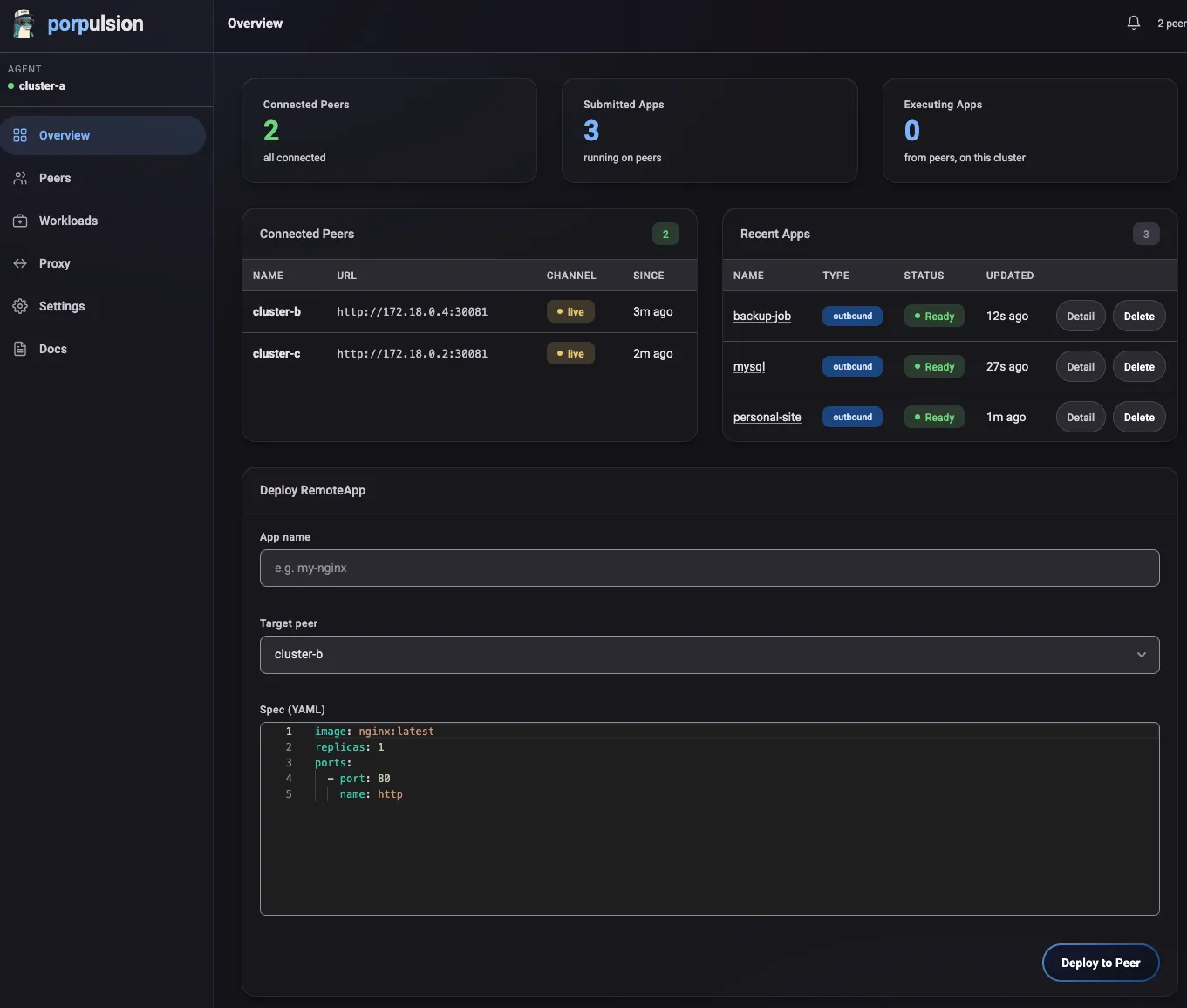
Task: Expand the Target peer dropdown
Action: pyautogui.click(x=708, y=655)
